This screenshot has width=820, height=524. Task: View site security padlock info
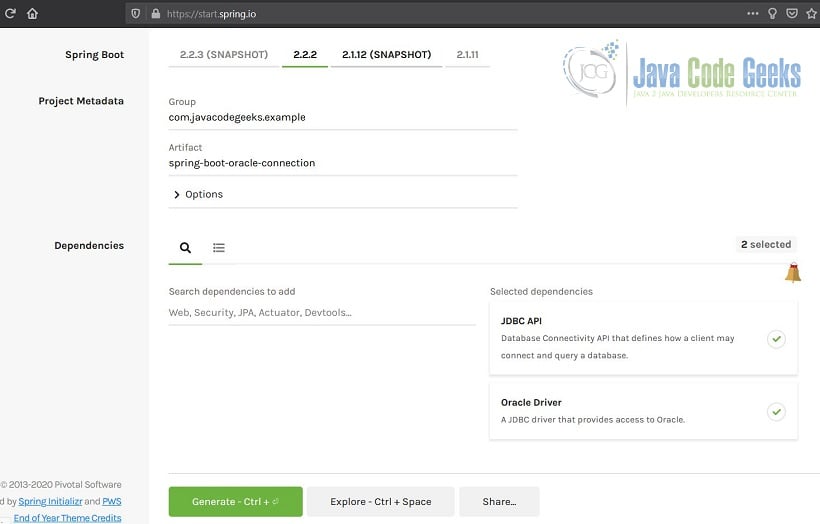pyautogui.click(x=155, y=14)
